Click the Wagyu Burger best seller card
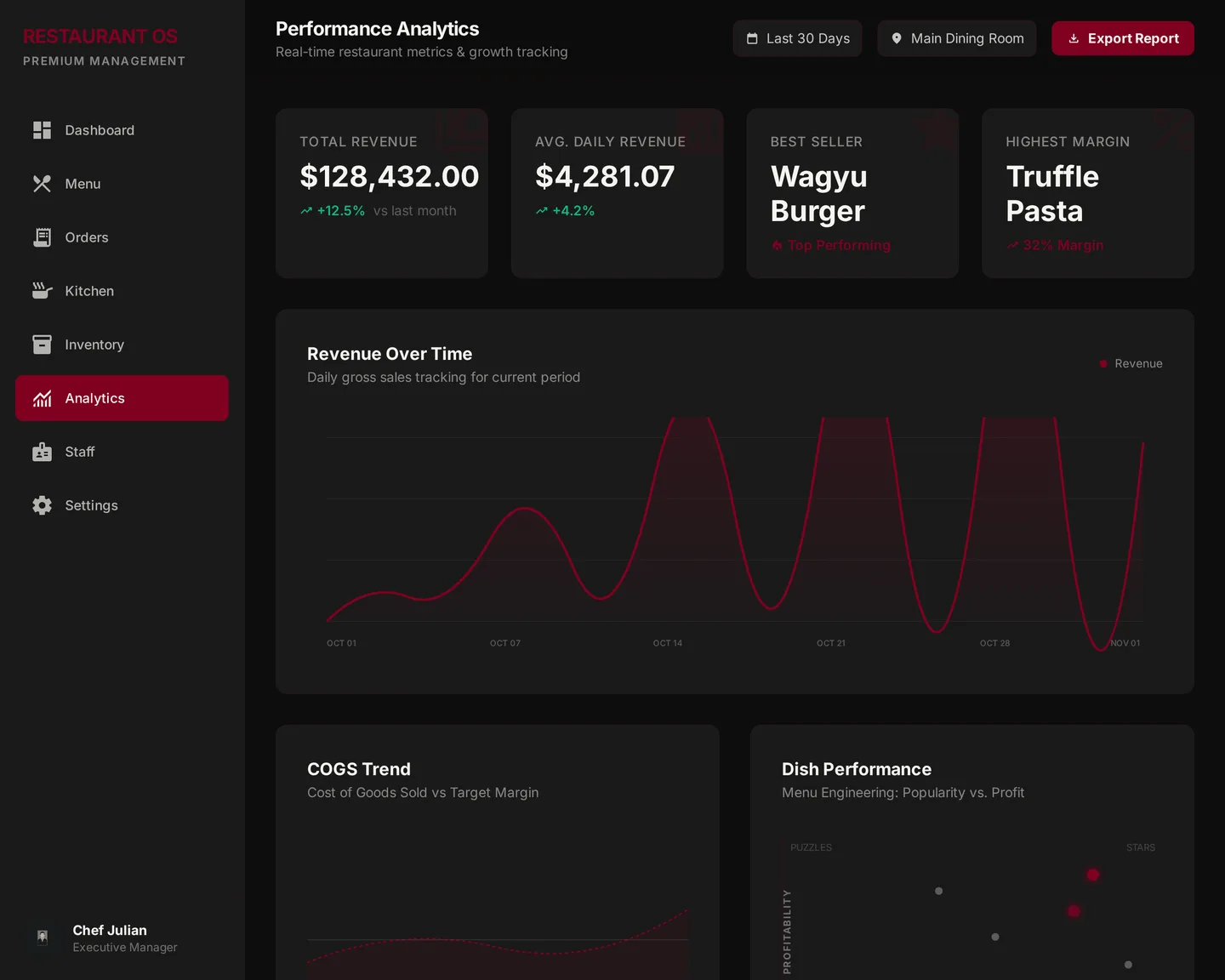The image size is (1225, 980). tap(852, 193)
